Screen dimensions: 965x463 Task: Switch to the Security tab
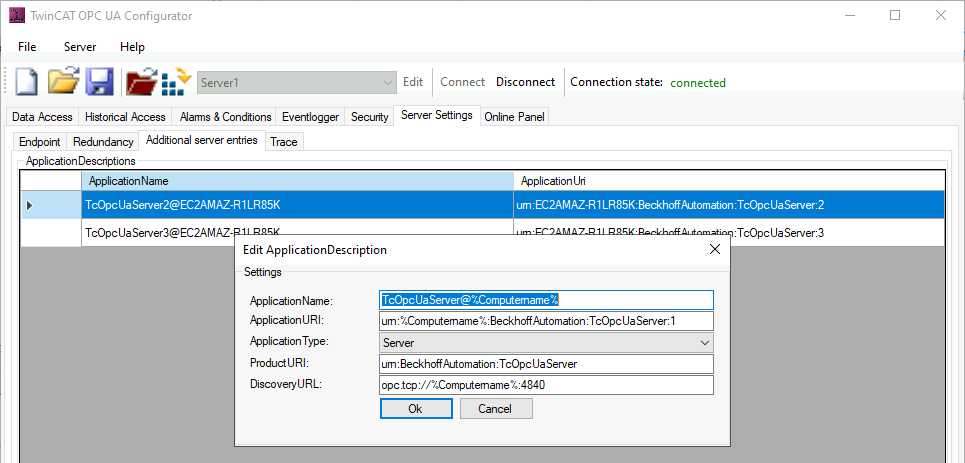(370, 117)
